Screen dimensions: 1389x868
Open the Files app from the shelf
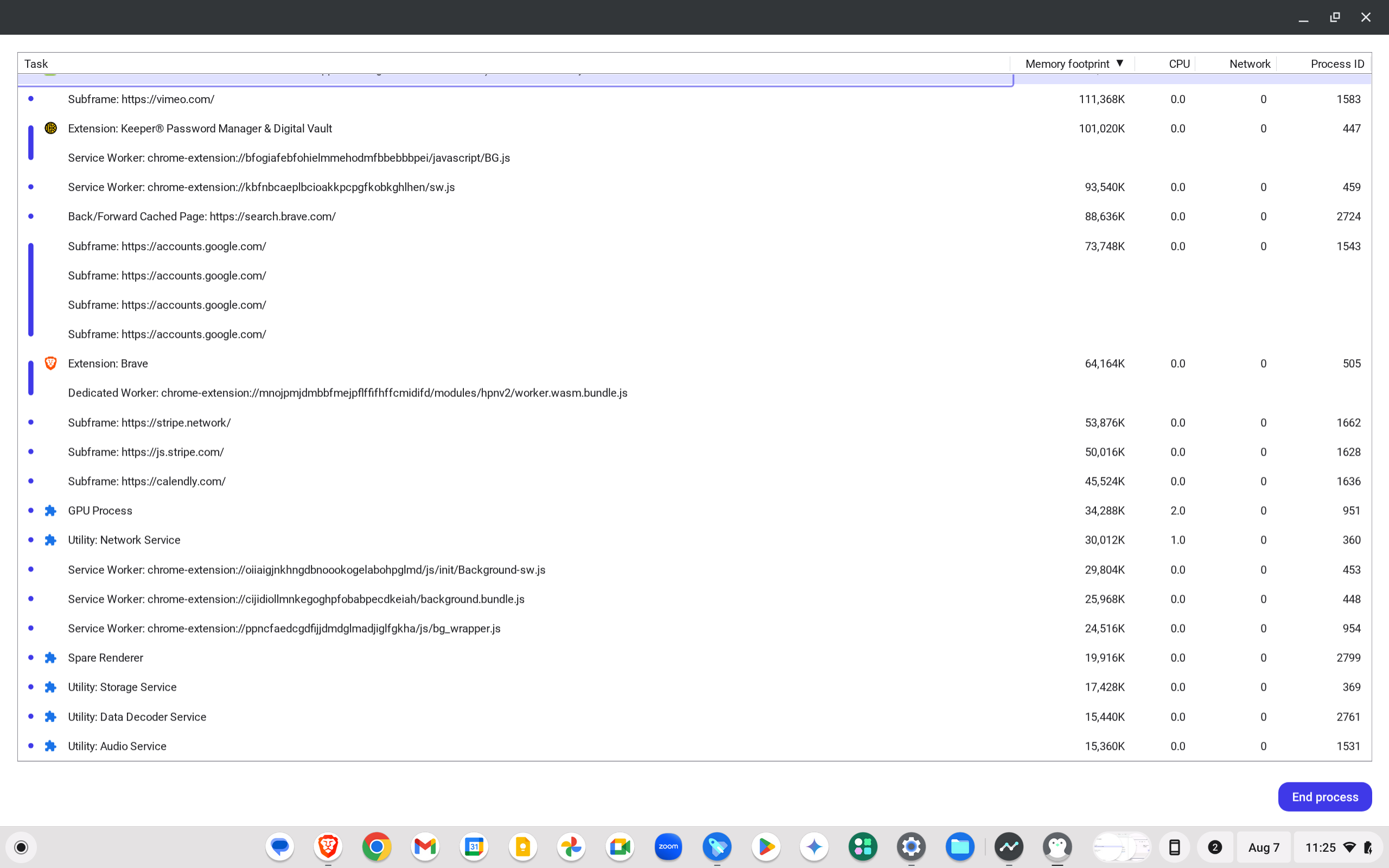[960, 847]
